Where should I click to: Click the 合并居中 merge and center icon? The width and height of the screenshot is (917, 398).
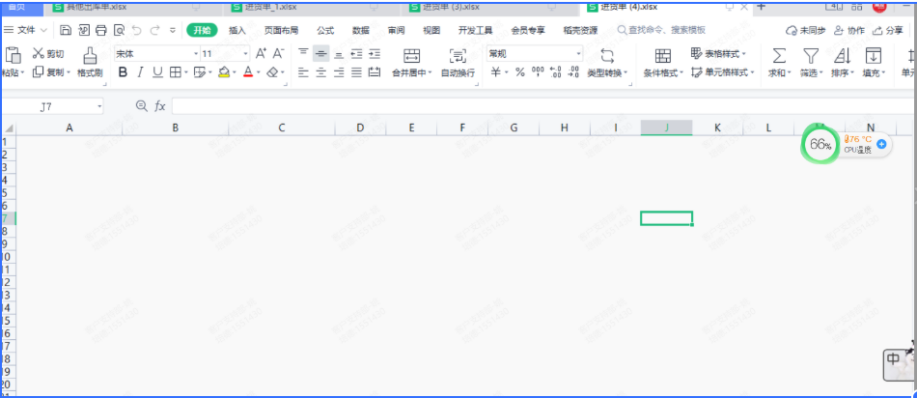click(412, 56)
